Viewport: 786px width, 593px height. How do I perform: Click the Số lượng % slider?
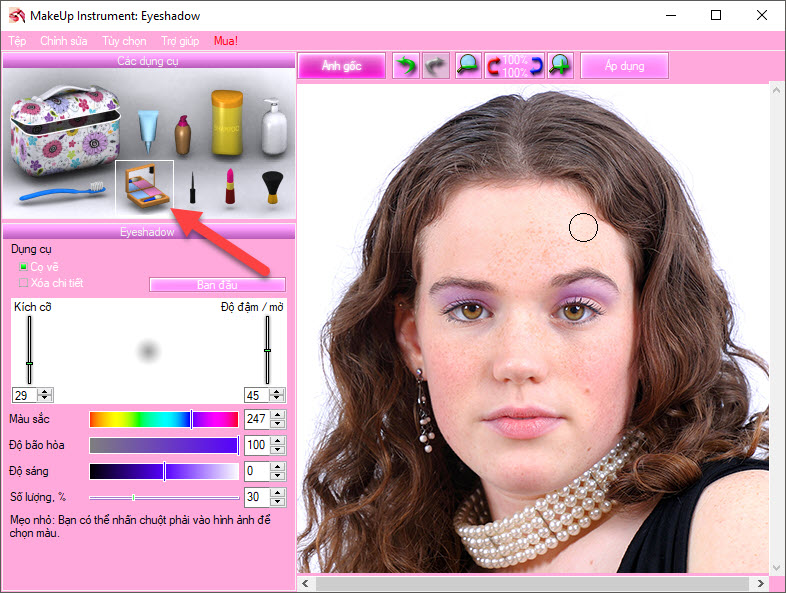(x=164, y=497)
